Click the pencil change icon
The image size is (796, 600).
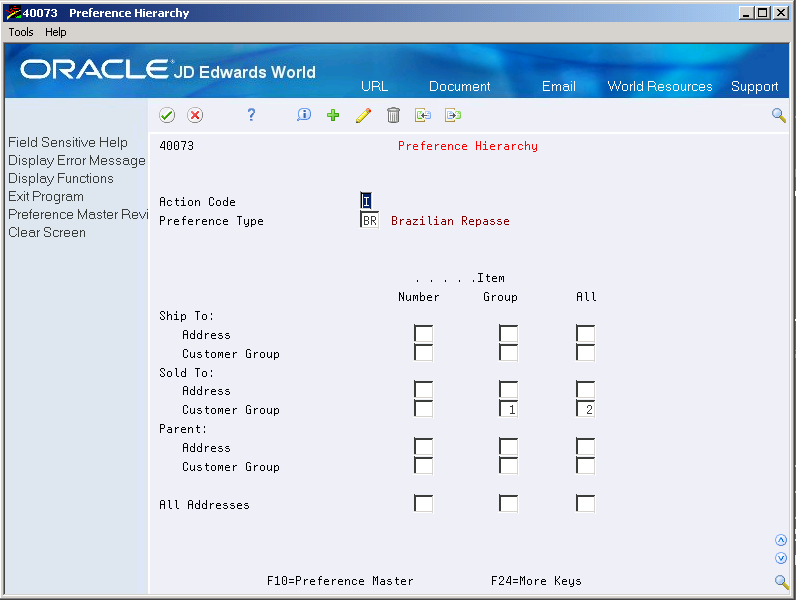point(363,115)
